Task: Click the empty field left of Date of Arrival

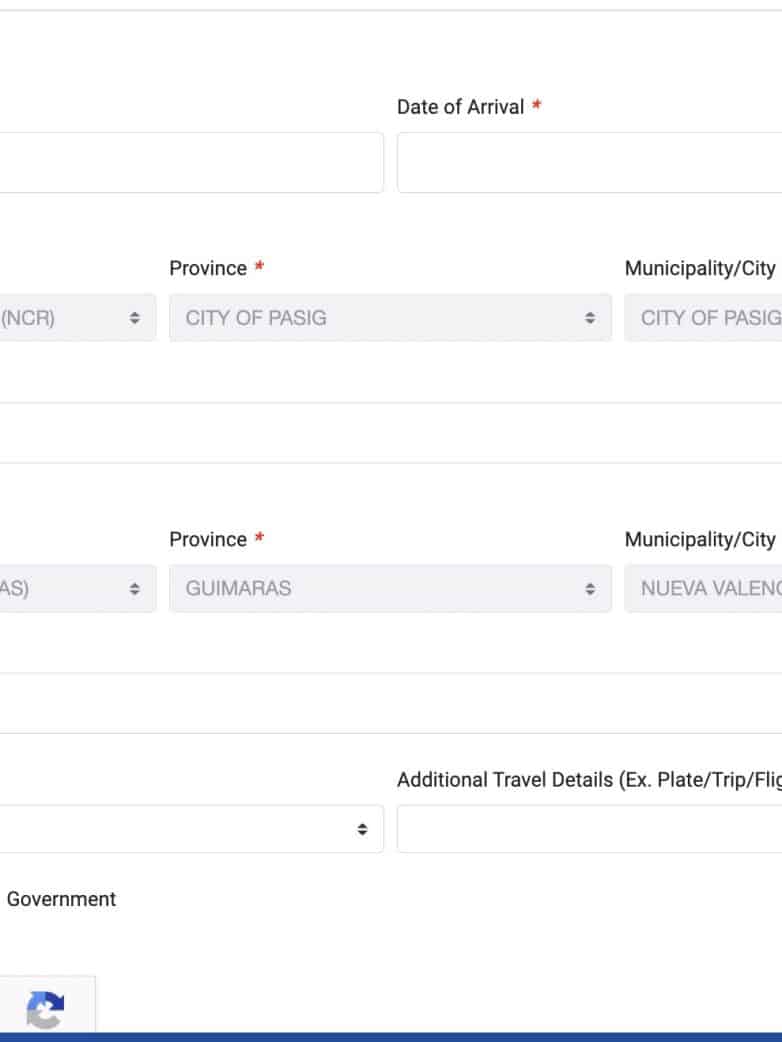Action: pyautogui.click(x=190, y=162)
